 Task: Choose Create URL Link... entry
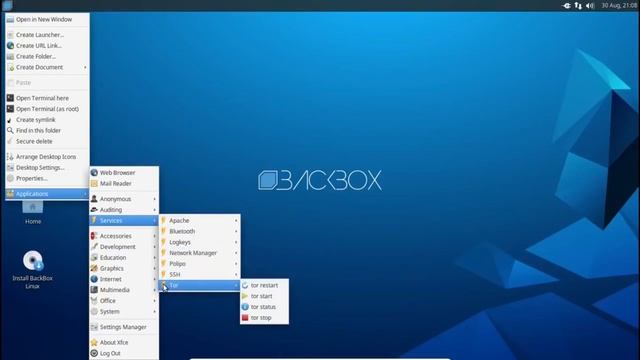tap(47, 46)
